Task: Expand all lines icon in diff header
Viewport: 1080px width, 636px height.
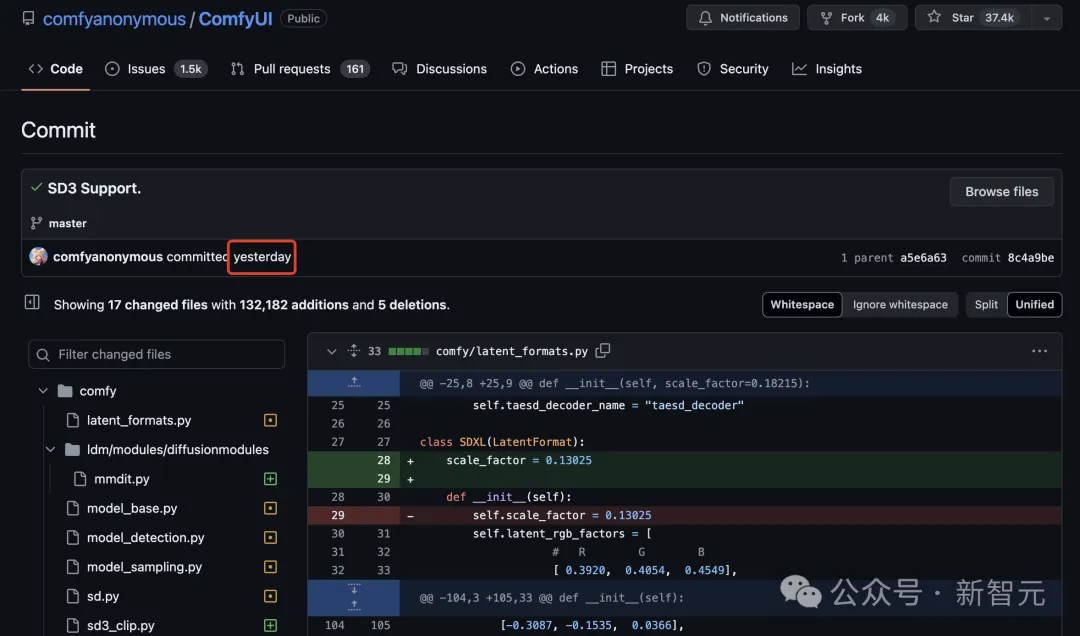Action: pos(353,351)
